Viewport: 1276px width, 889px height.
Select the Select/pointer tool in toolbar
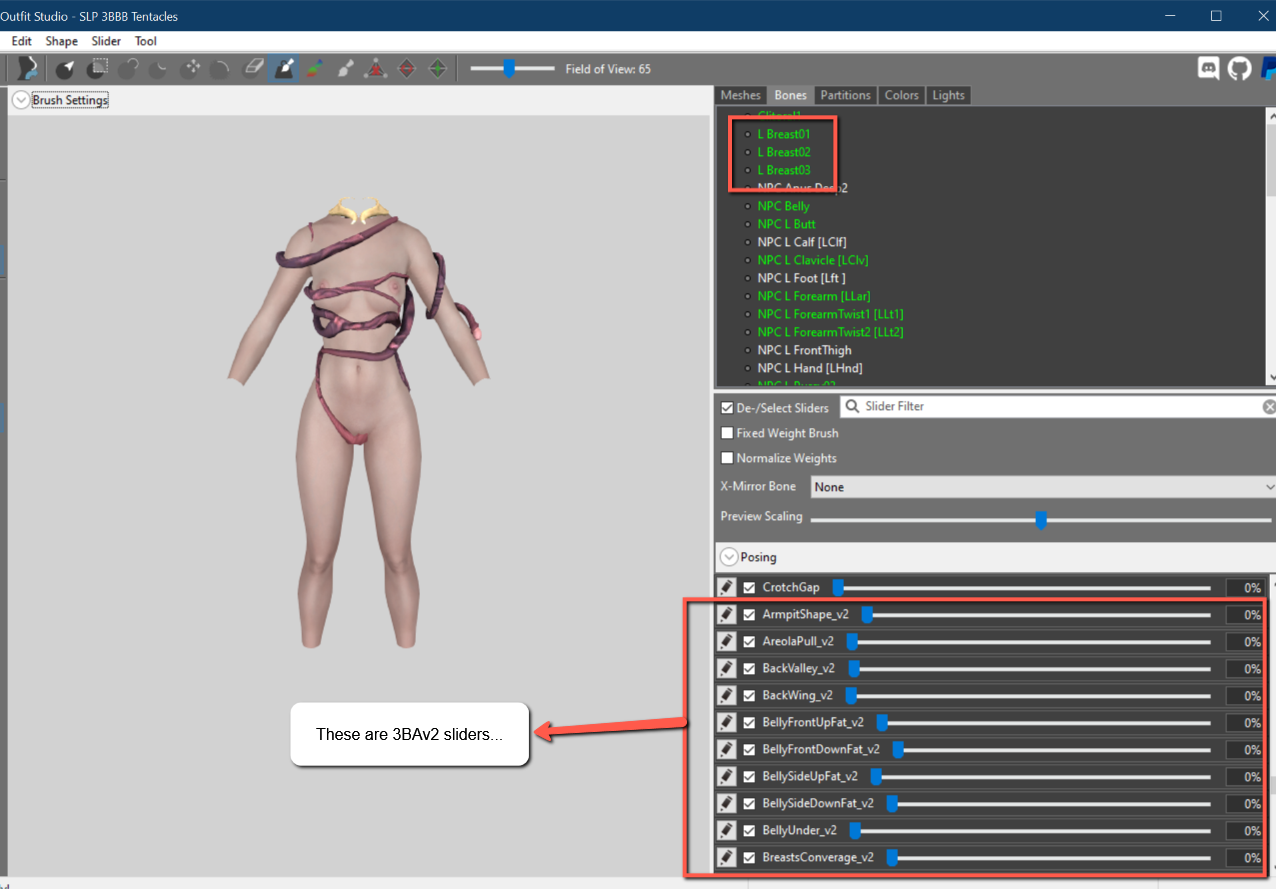pos(65,69)
